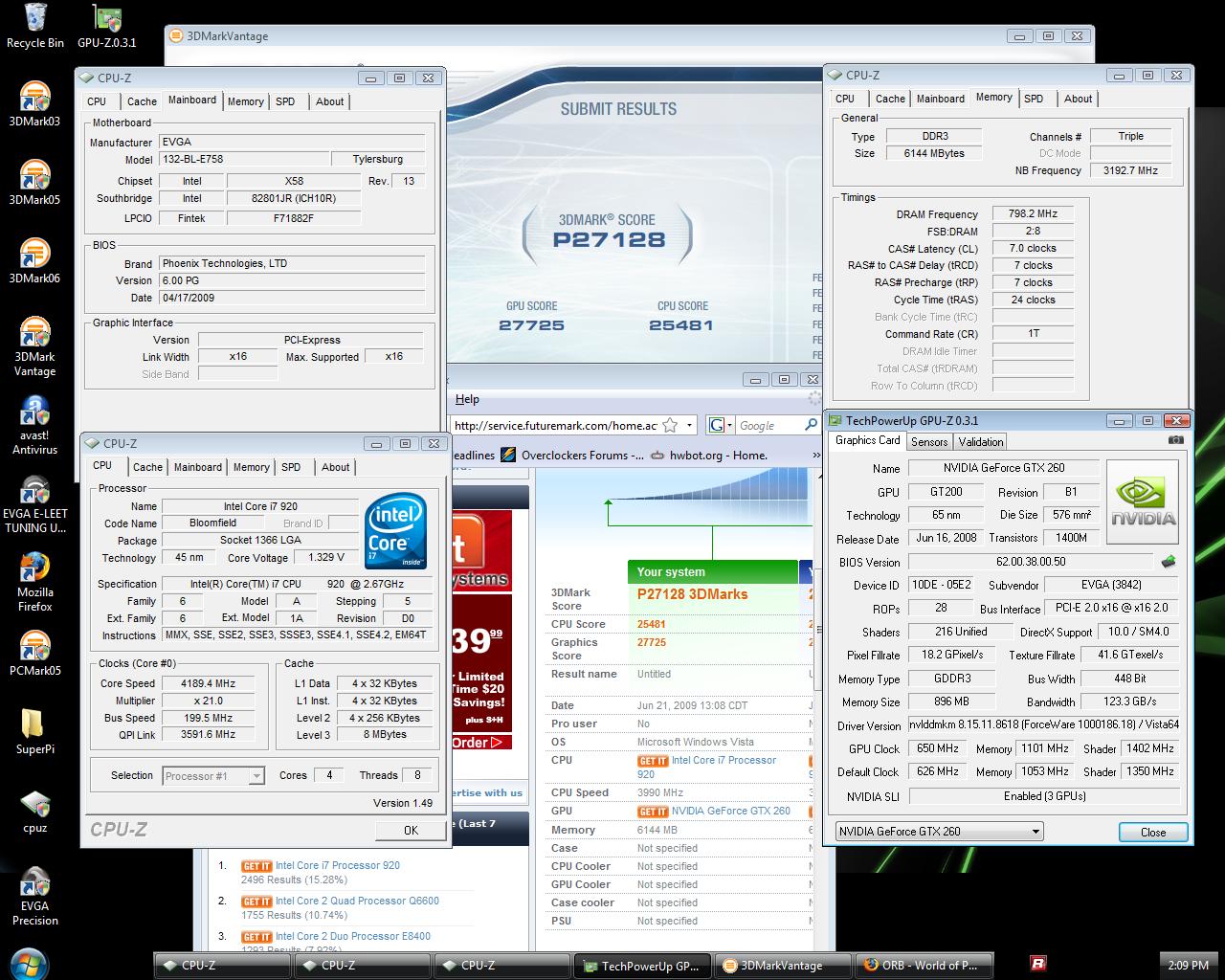This screenshot has height=980, width=1225.
Task: Click the system clock showing 2:09 PM
Action: tap(1188, 965)
